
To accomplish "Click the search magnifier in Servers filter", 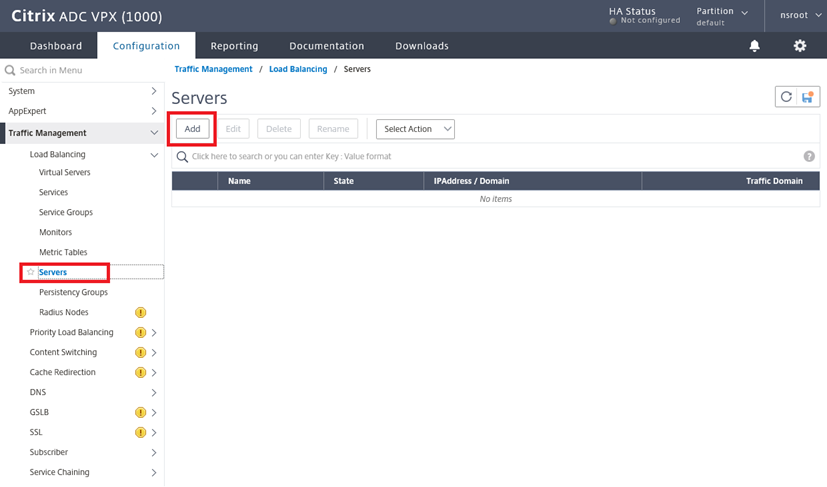I will tap(182, 157).
